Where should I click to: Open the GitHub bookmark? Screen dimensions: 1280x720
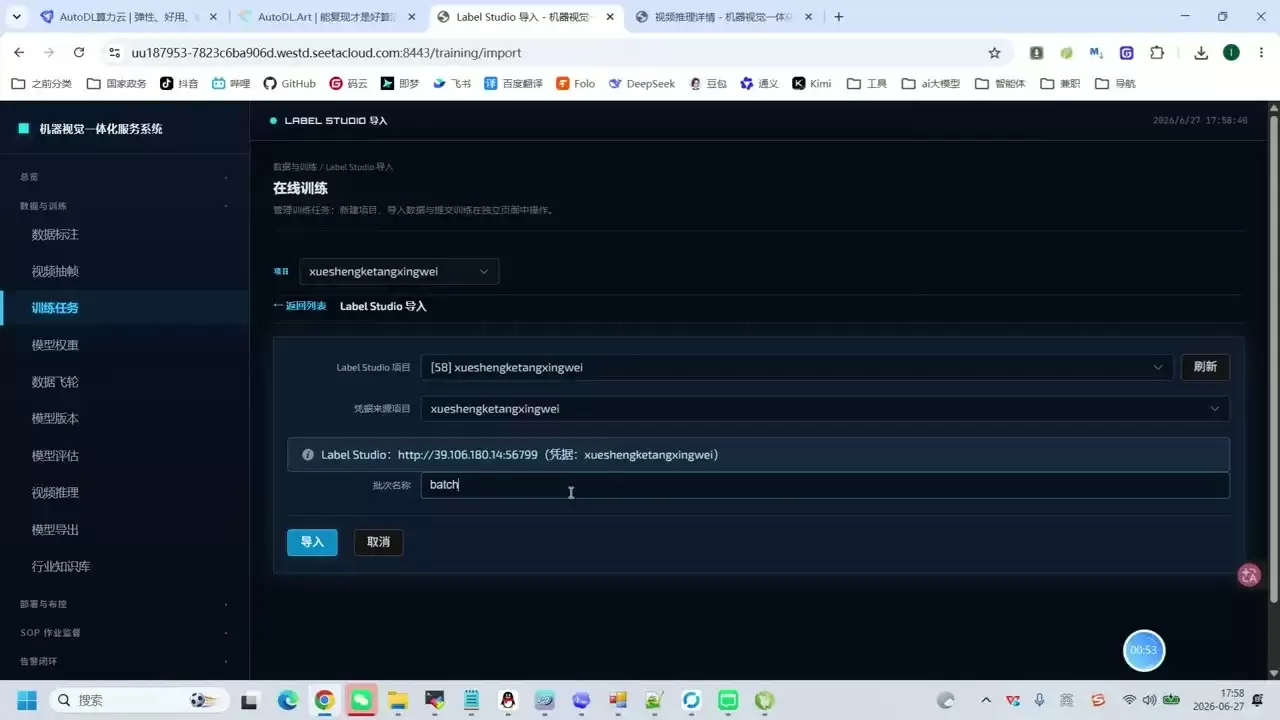tap(289, 84)
